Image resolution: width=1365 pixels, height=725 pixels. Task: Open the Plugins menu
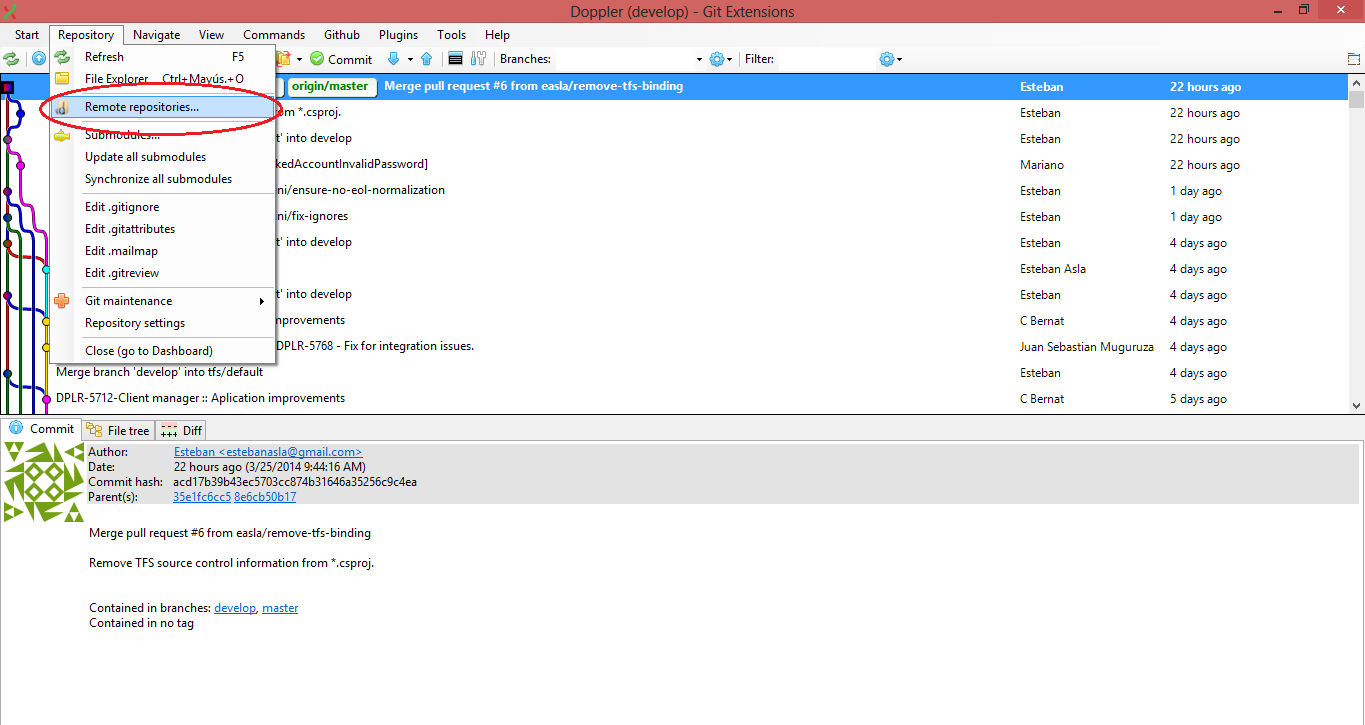398,34
